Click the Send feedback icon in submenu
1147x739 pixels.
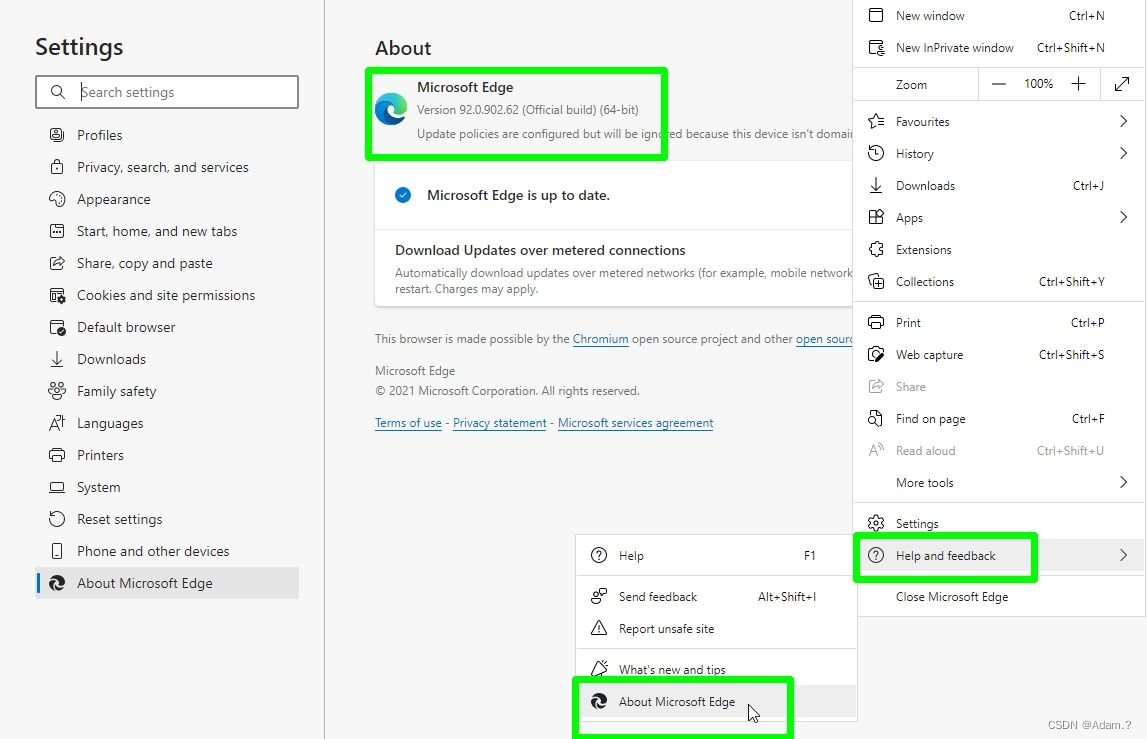(x=599, y=596)
